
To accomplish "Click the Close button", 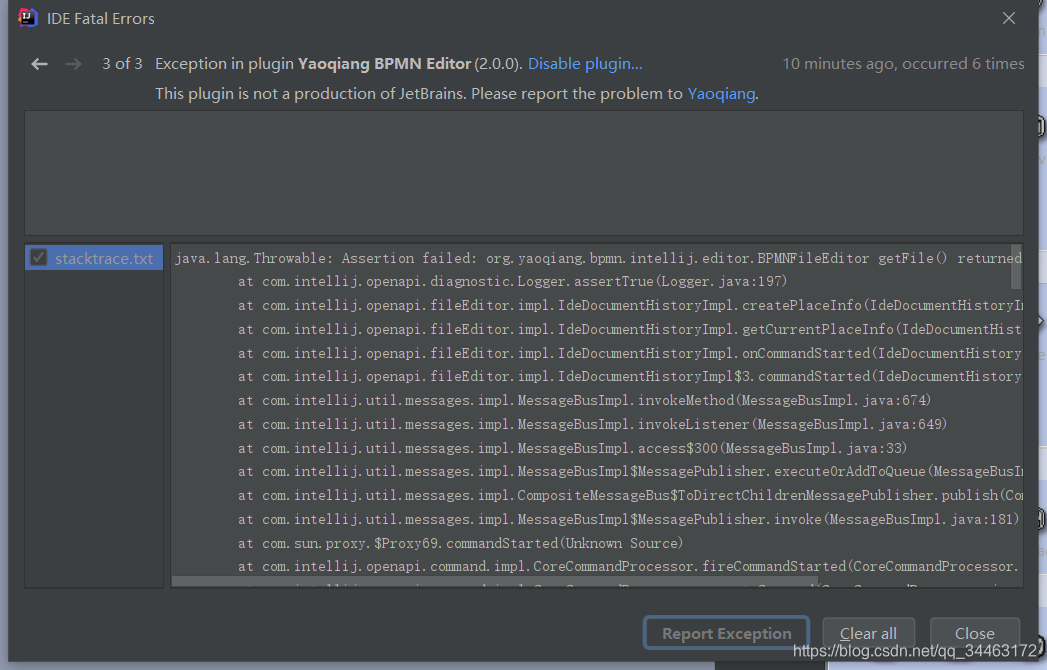I will [974, 633].
